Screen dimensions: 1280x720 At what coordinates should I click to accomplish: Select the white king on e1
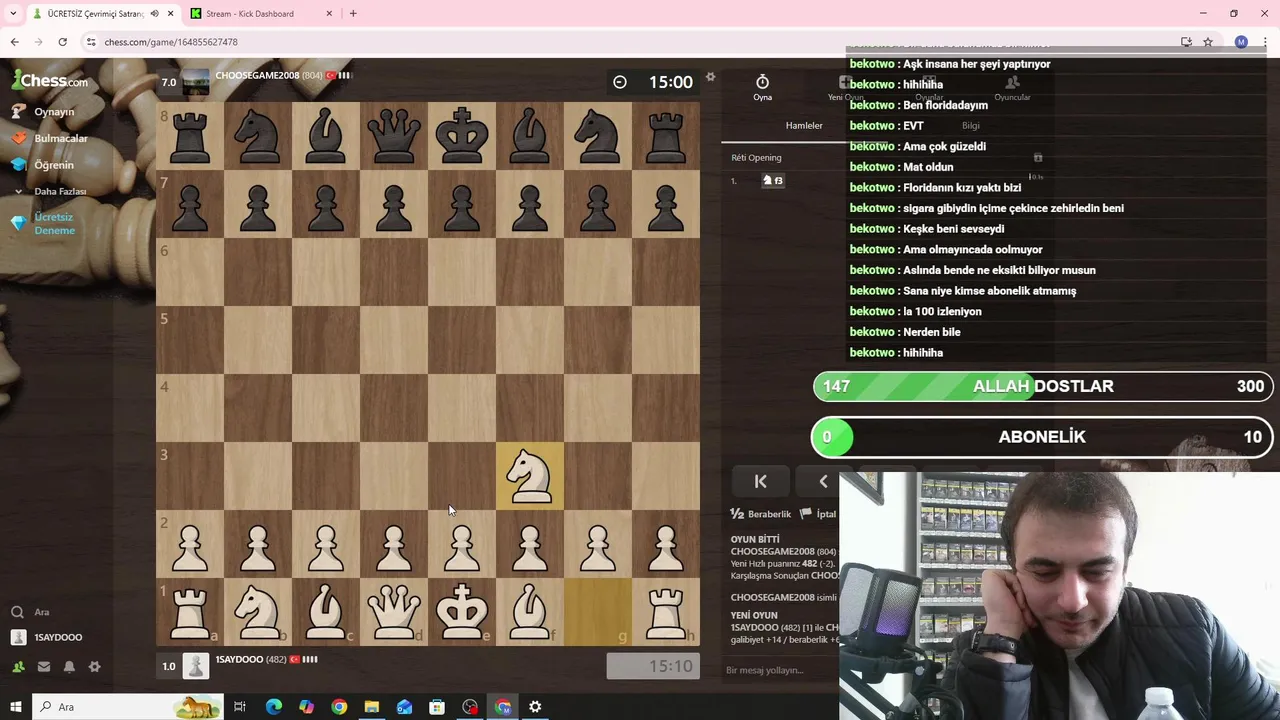click(462, 612)
